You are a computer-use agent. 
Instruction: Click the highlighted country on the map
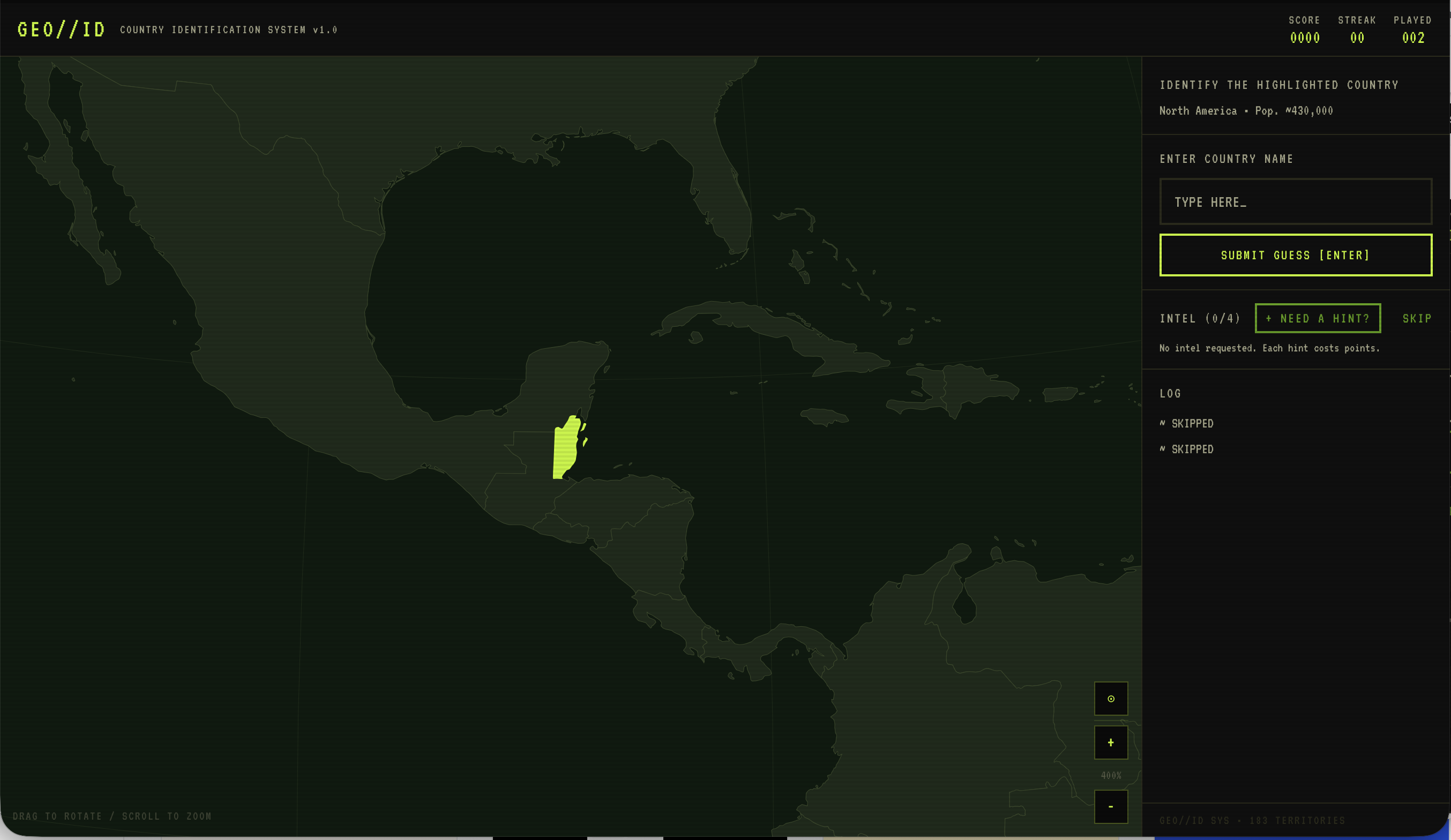click(565, 449)
